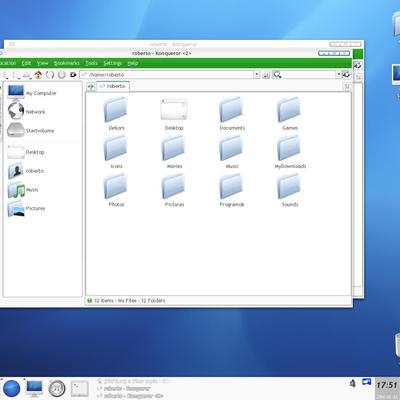
Task: Click the close tab button at tab bar right
Action: pyautogui.click(x=347, y=86)
